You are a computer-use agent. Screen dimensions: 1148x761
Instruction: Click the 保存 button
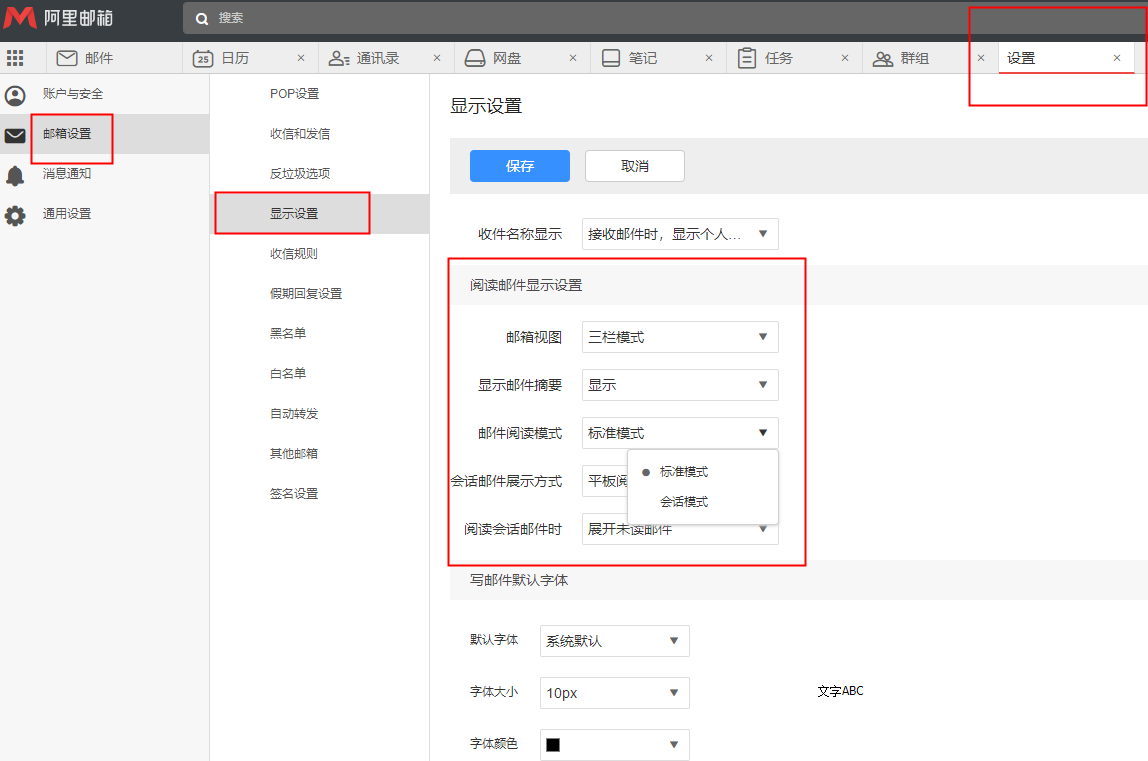(x=520, y=166)
